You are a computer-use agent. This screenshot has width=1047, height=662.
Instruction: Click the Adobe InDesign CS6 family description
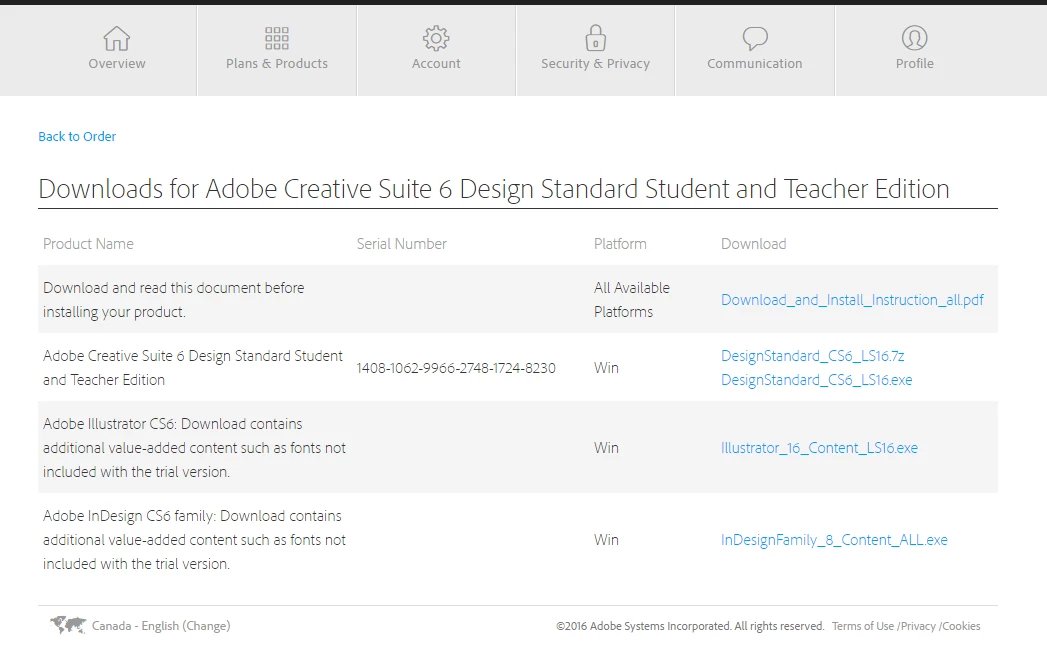[194, 540]
